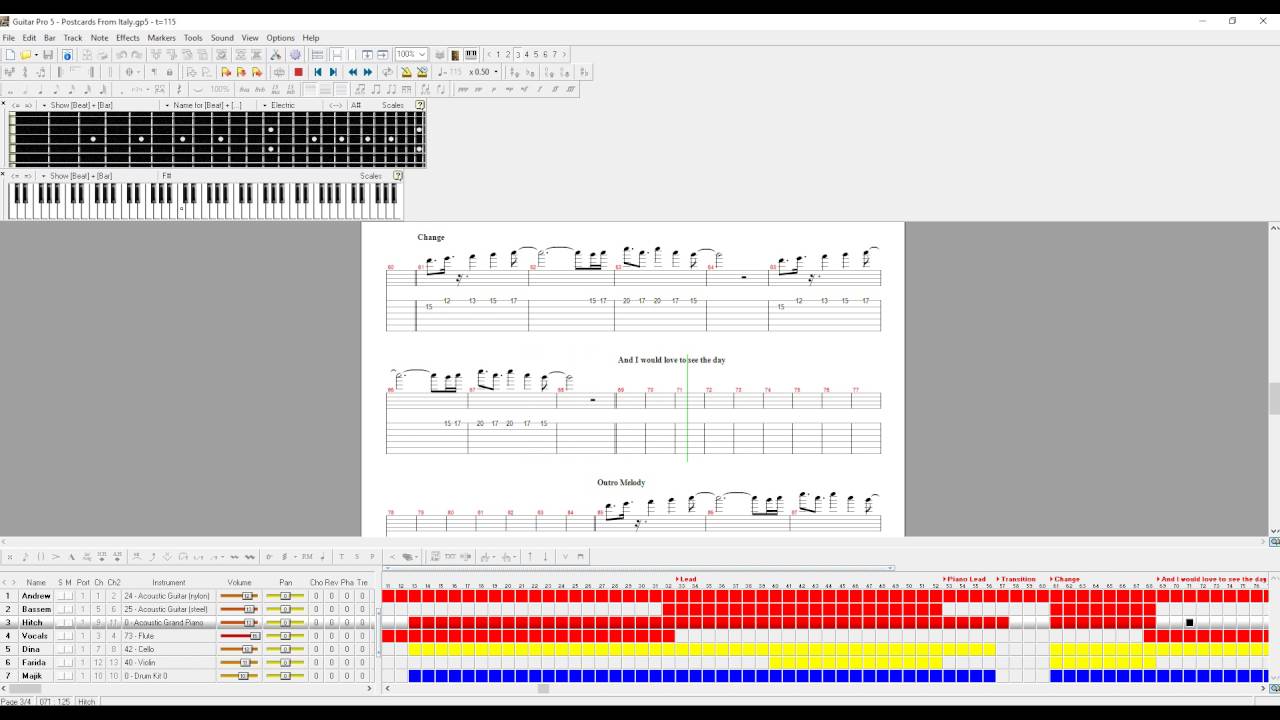Image resolution: width=1280 pixels, height=720 pixels.
Task: Open the Markers menu
Action: (x=161, y=38)
